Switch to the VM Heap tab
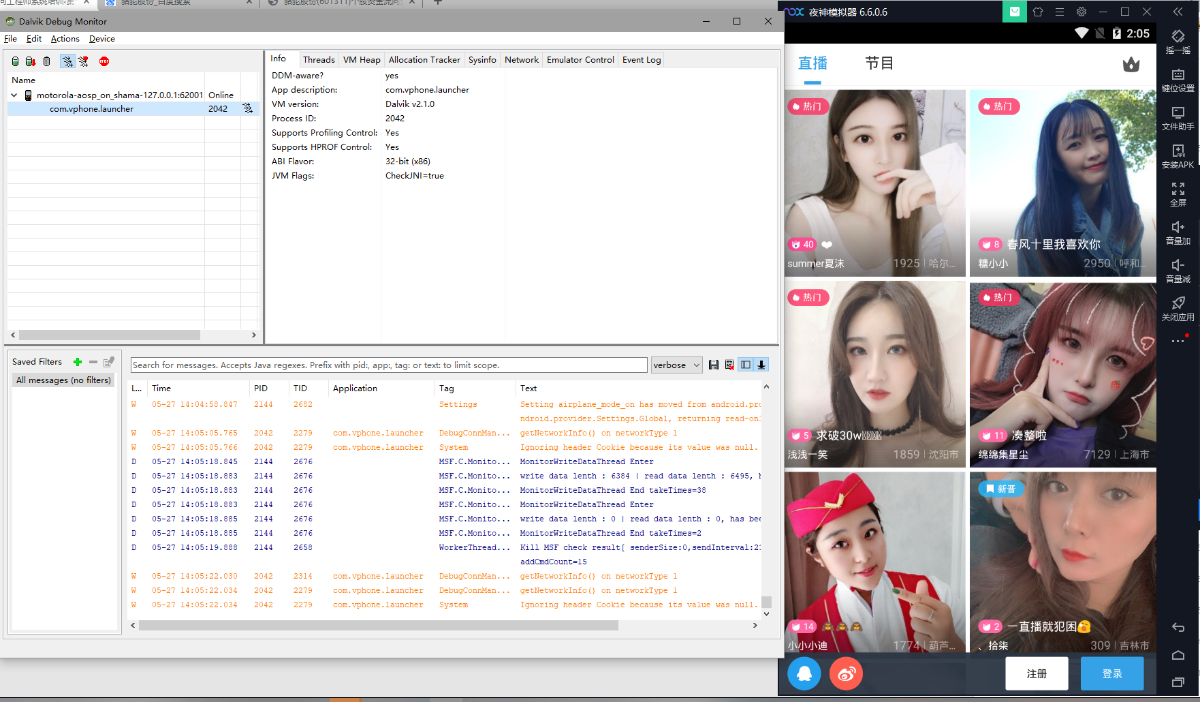 click(362, 60)
